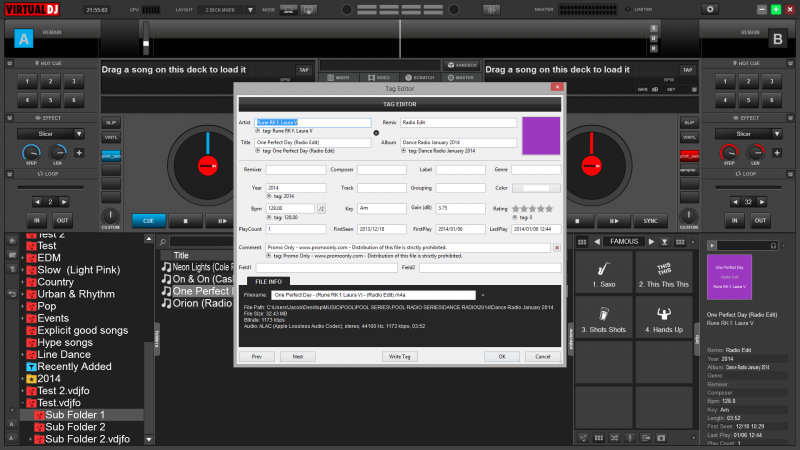Toggle the Rating tag radio button
The image size is (800, 450).
[x=515, y=217]
